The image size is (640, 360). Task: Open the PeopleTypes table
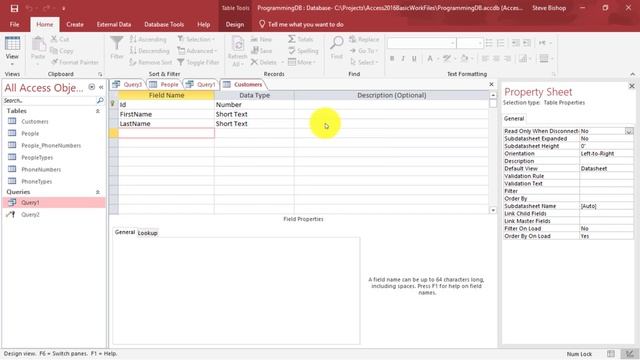coord(37,158)
